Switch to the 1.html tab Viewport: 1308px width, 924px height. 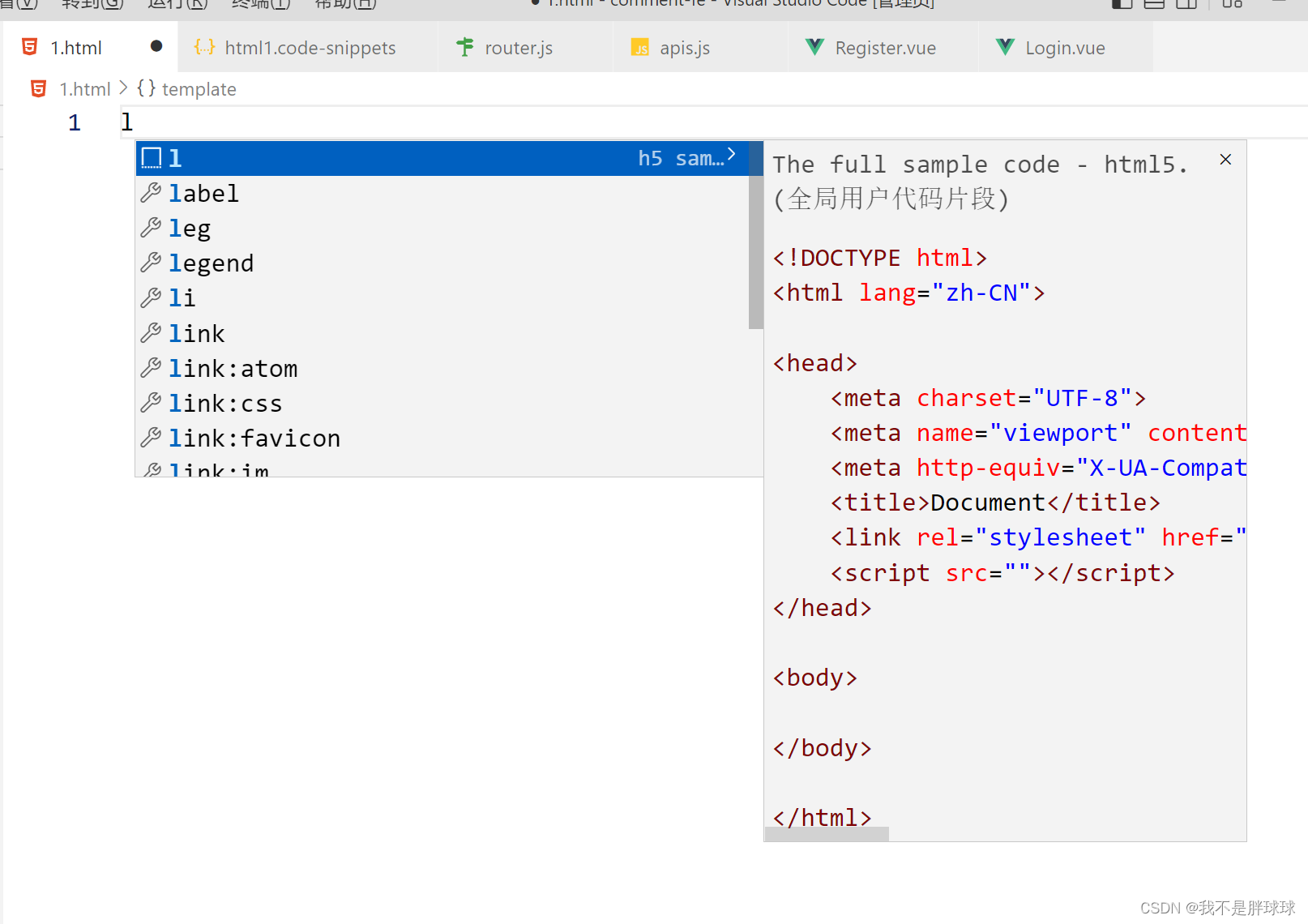coord(89,48)
